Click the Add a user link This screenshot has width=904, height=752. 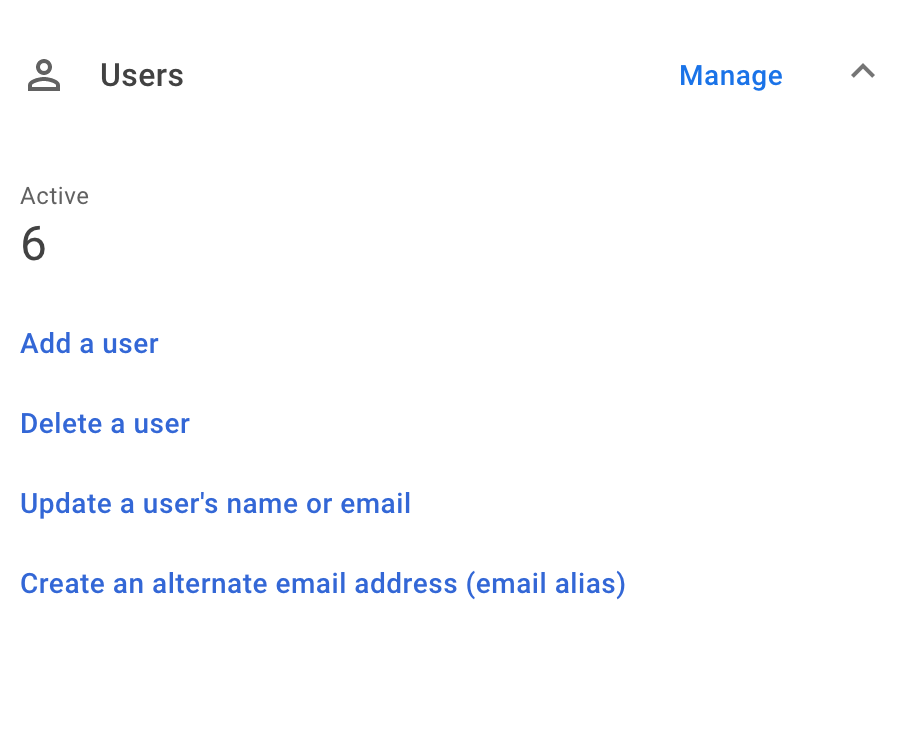[x=89, y=344]
